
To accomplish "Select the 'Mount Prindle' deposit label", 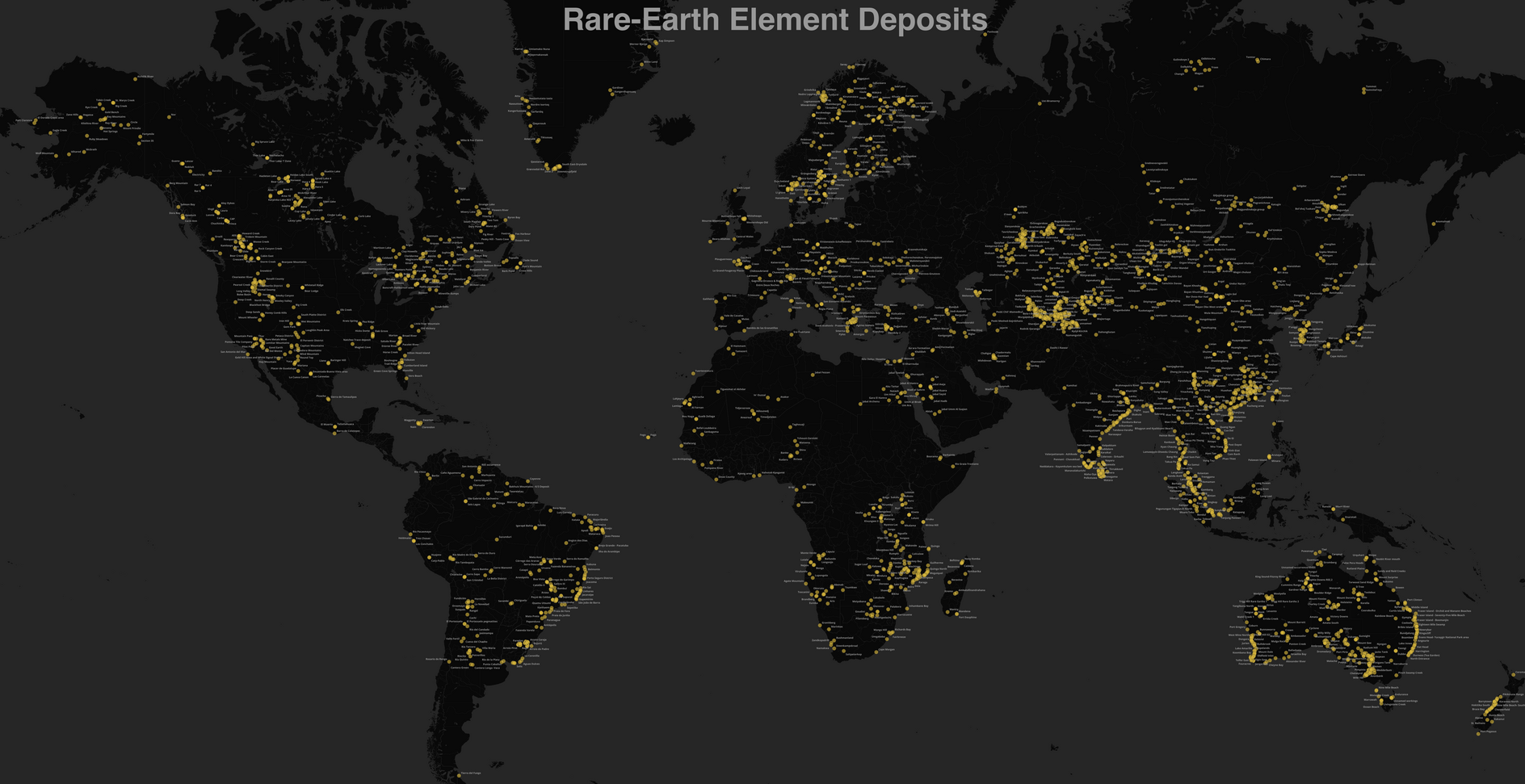I will coord(132,128).
